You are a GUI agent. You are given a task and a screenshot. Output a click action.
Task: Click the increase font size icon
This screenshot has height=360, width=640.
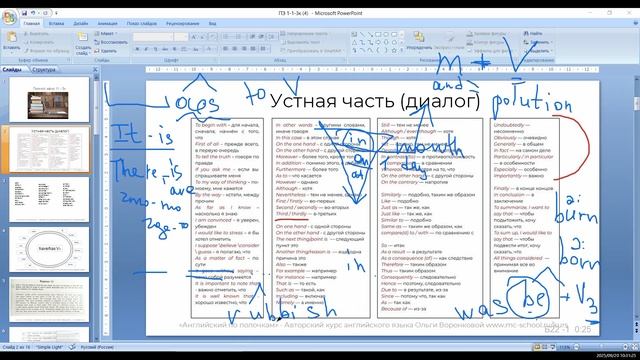(194, 37)
